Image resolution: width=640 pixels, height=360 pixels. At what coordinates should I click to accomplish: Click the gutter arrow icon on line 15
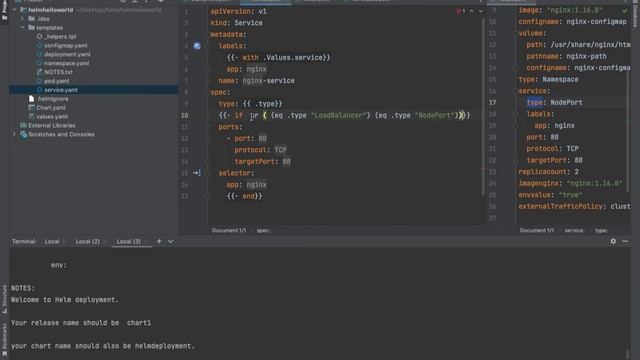197,173
